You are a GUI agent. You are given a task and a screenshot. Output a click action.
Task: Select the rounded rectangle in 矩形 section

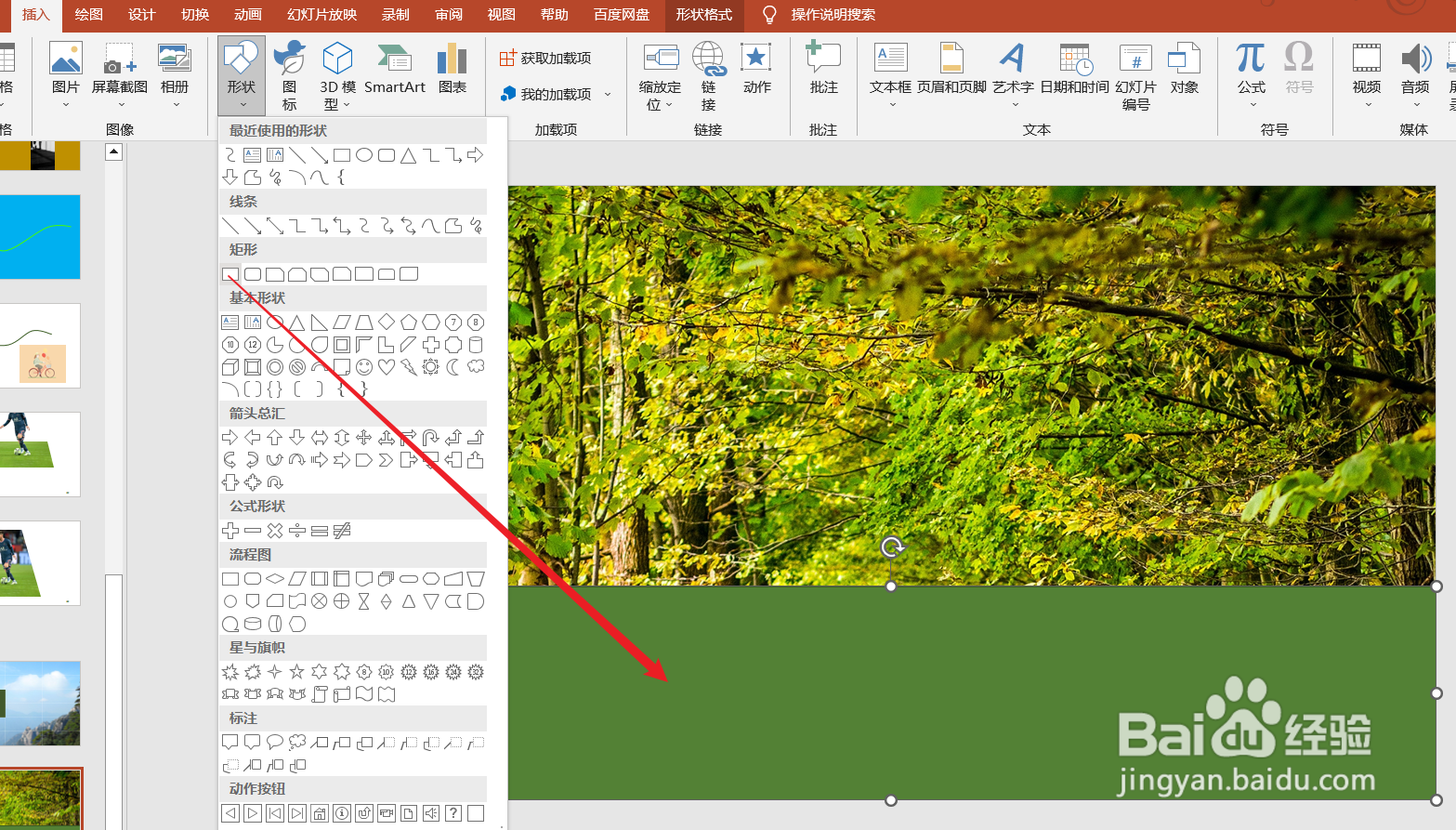(x=253, y=274)
